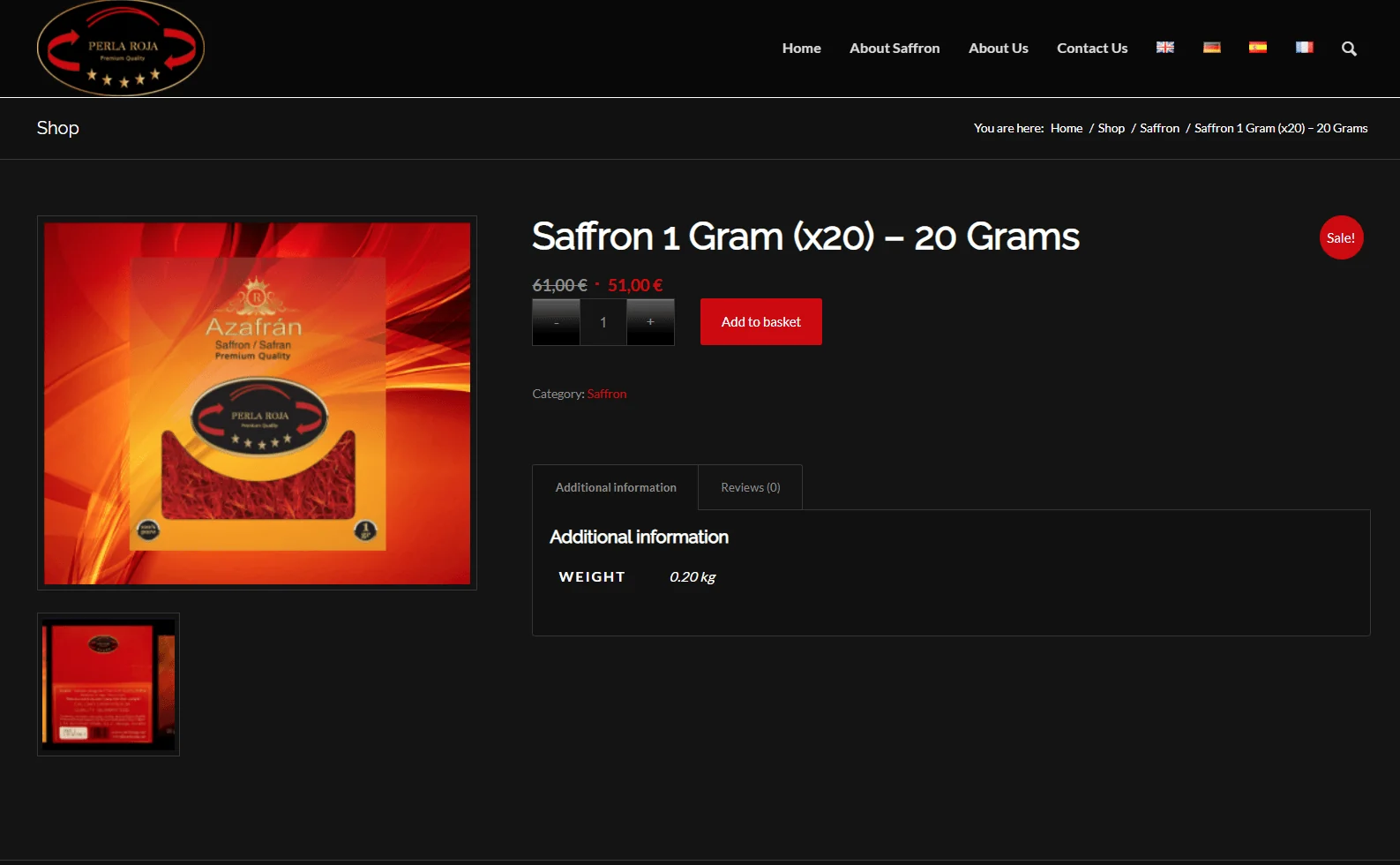Switch language to German flag
Viewport: 1400px width, 865px height.
tap(1212, 48)
